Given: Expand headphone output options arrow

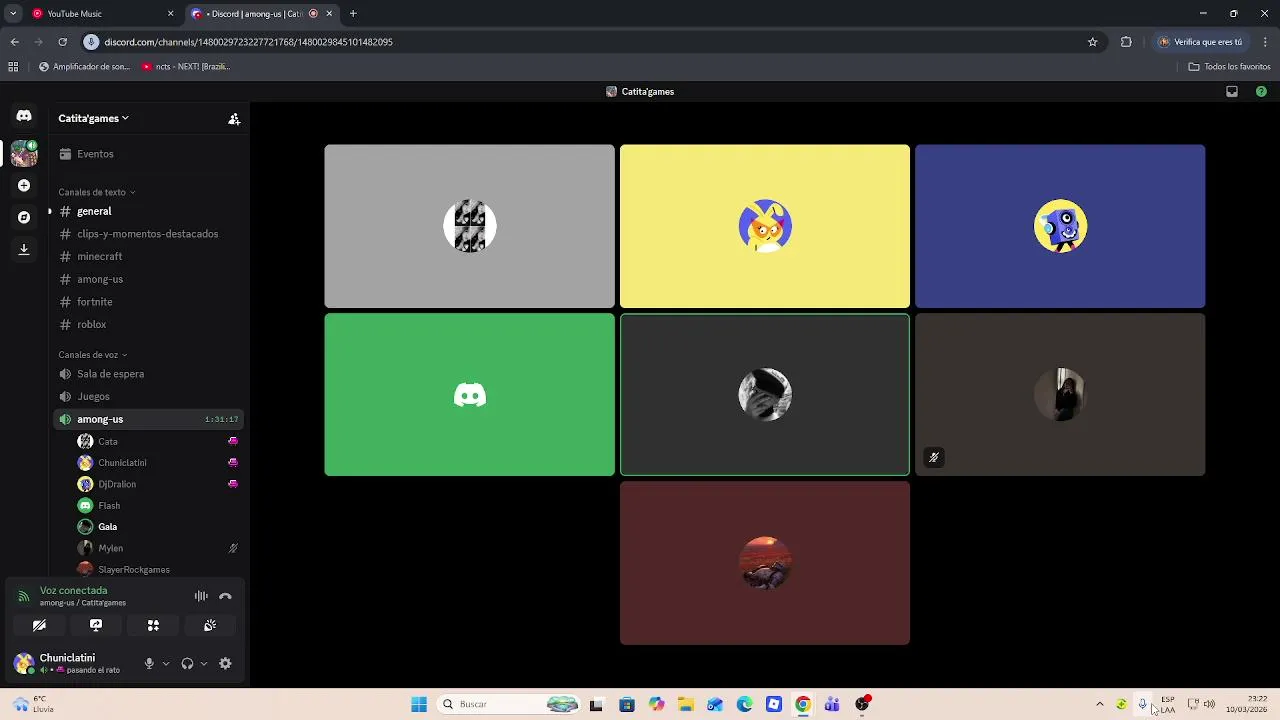Looking at the screenshot, I should coord(204,663).
